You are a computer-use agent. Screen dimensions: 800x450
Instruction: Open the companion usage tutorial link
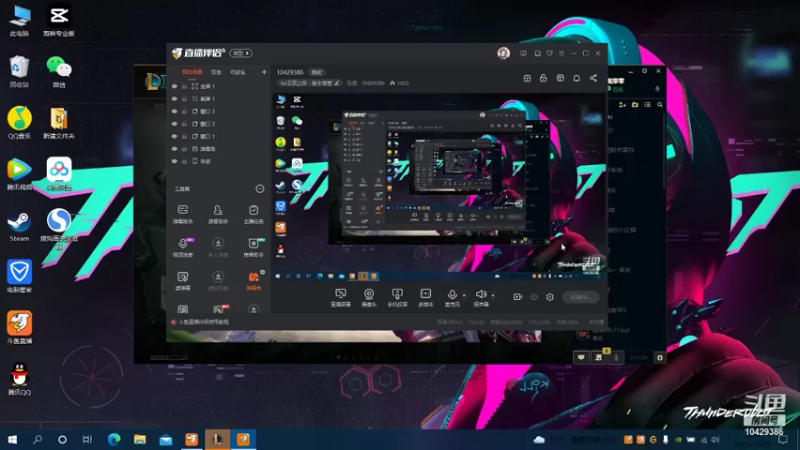204,322
